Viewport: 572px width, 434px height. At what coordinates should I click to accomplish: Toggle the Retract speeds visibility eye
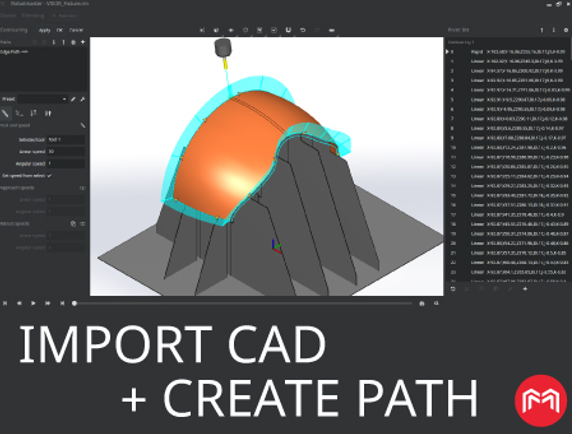pos(82,224)
